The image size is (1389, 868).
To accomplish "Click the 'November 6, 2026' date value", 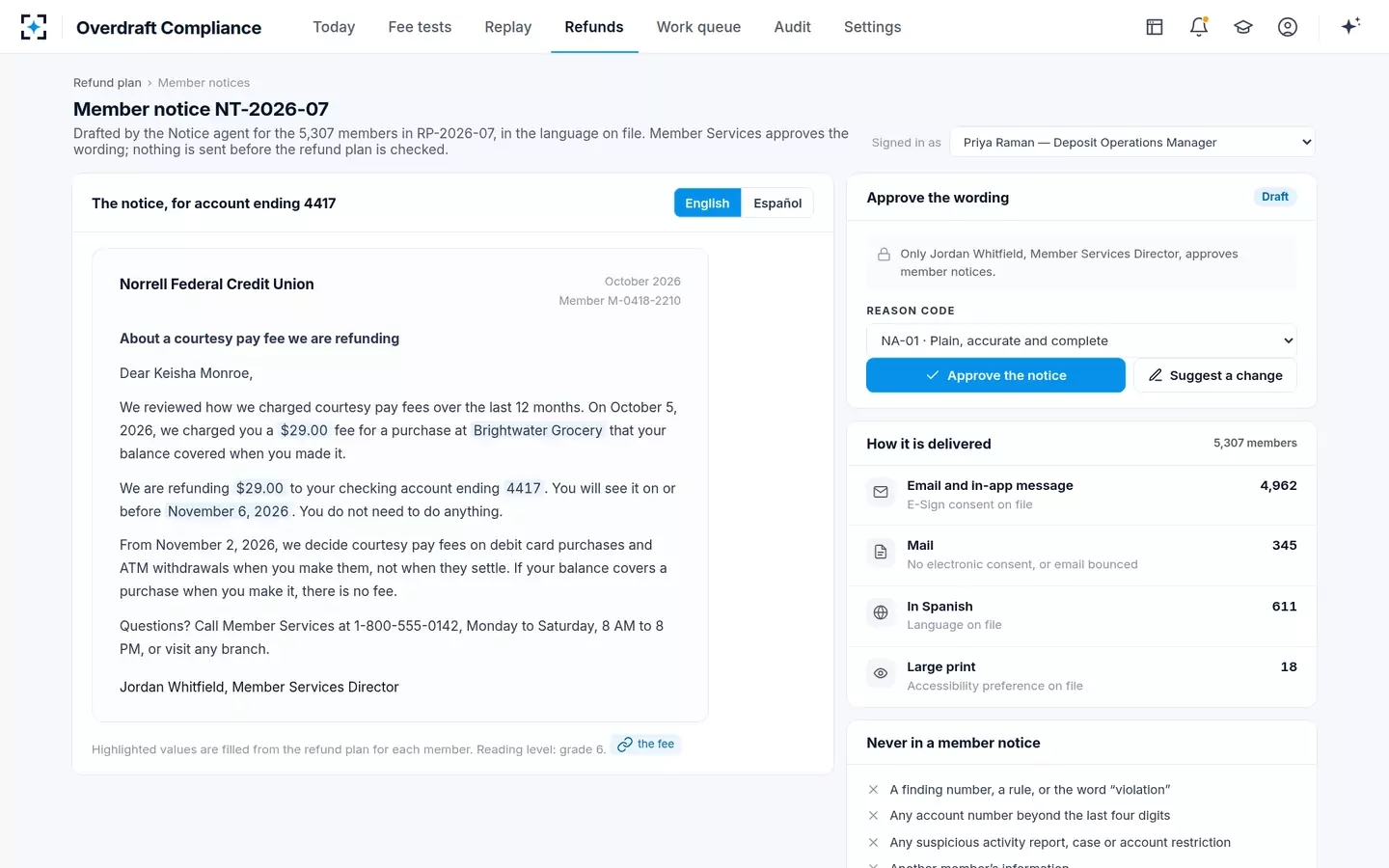I will (228, 511).
